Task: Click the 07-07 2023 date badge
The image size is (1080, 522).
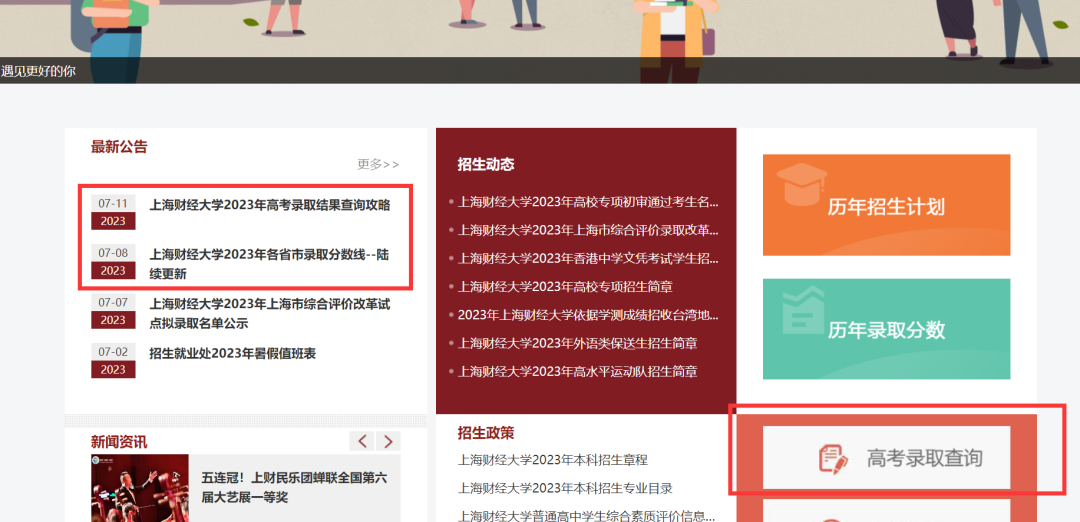Action: coord(113,311)
